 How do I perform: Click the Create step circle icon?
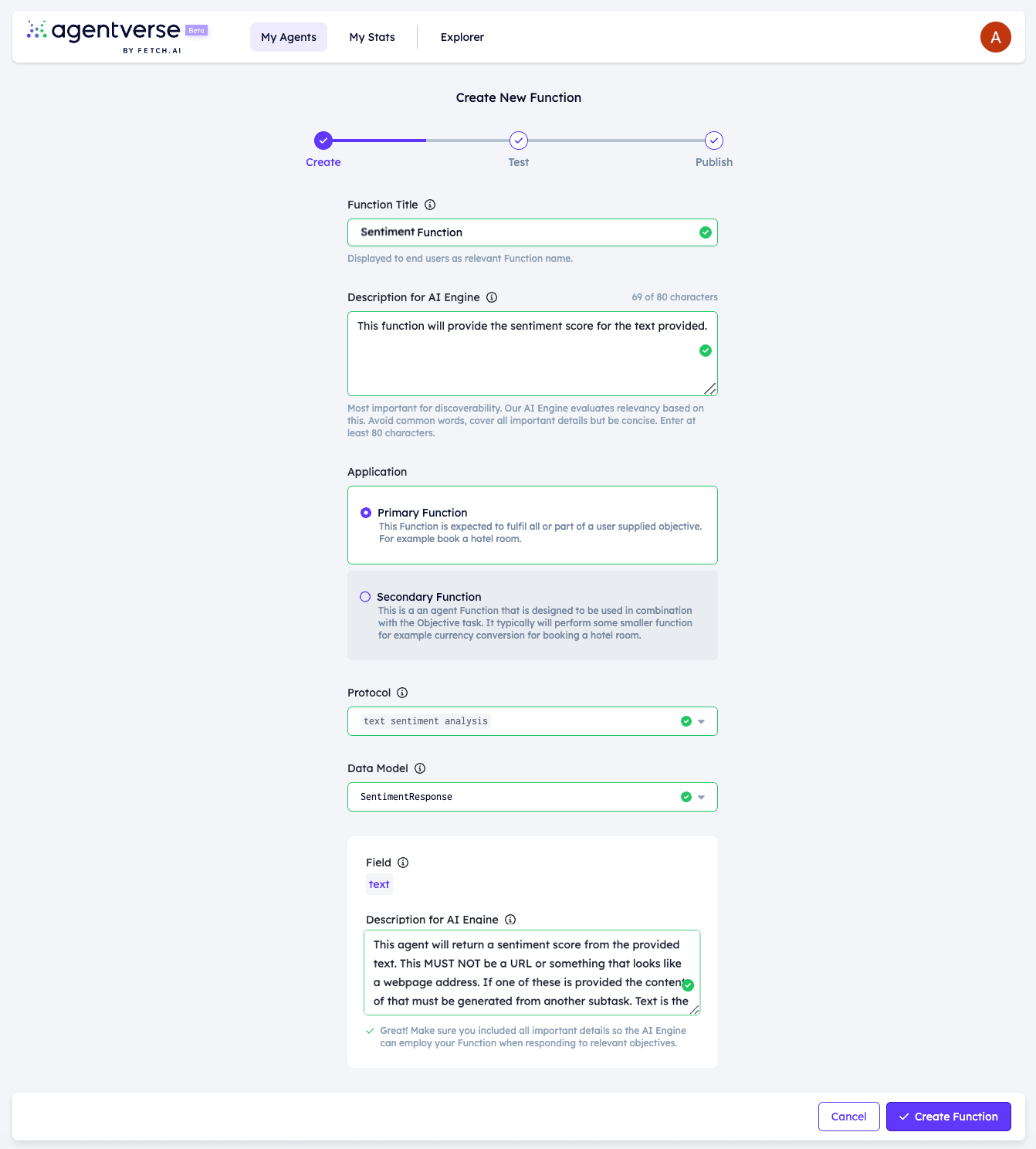(x=323, y=141)
